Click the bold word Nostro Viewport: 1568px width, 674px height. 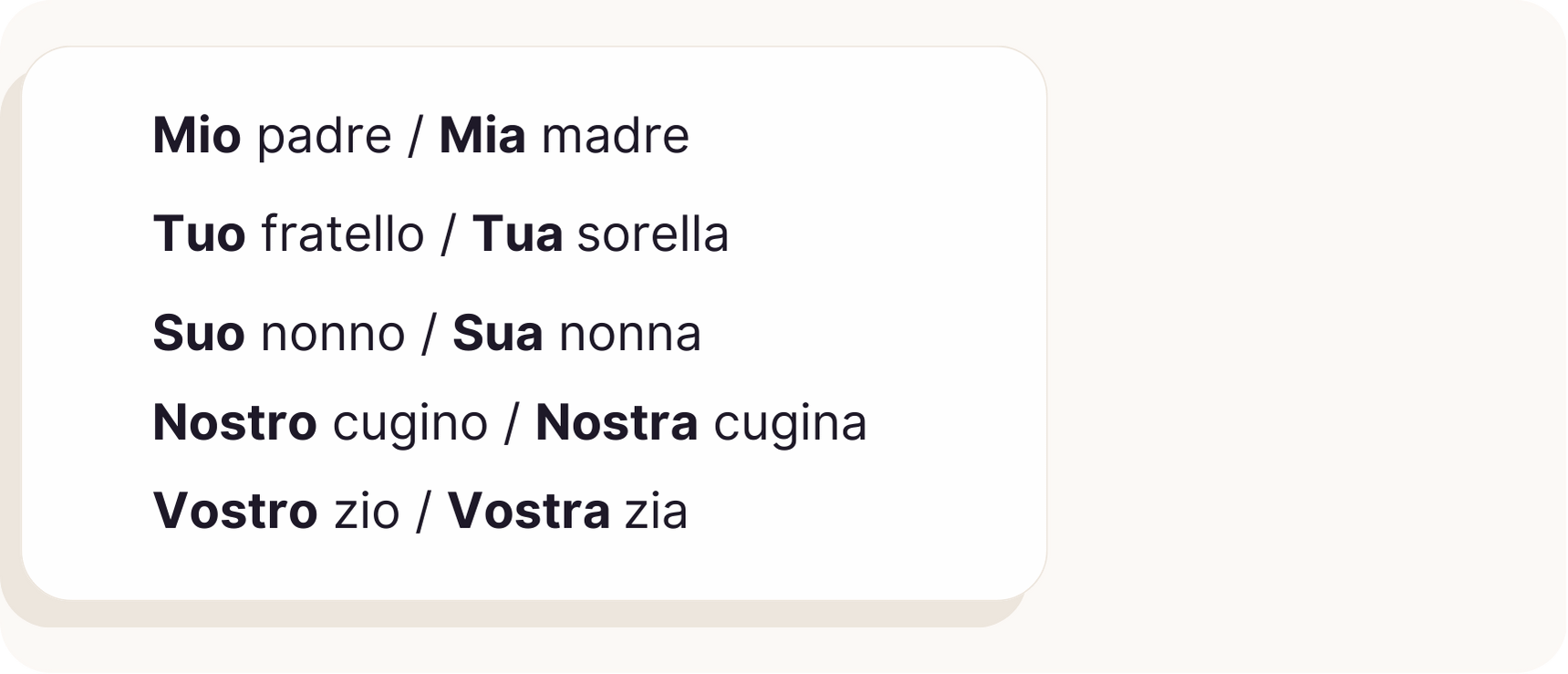pyautogui.click(x=234, y=423)
